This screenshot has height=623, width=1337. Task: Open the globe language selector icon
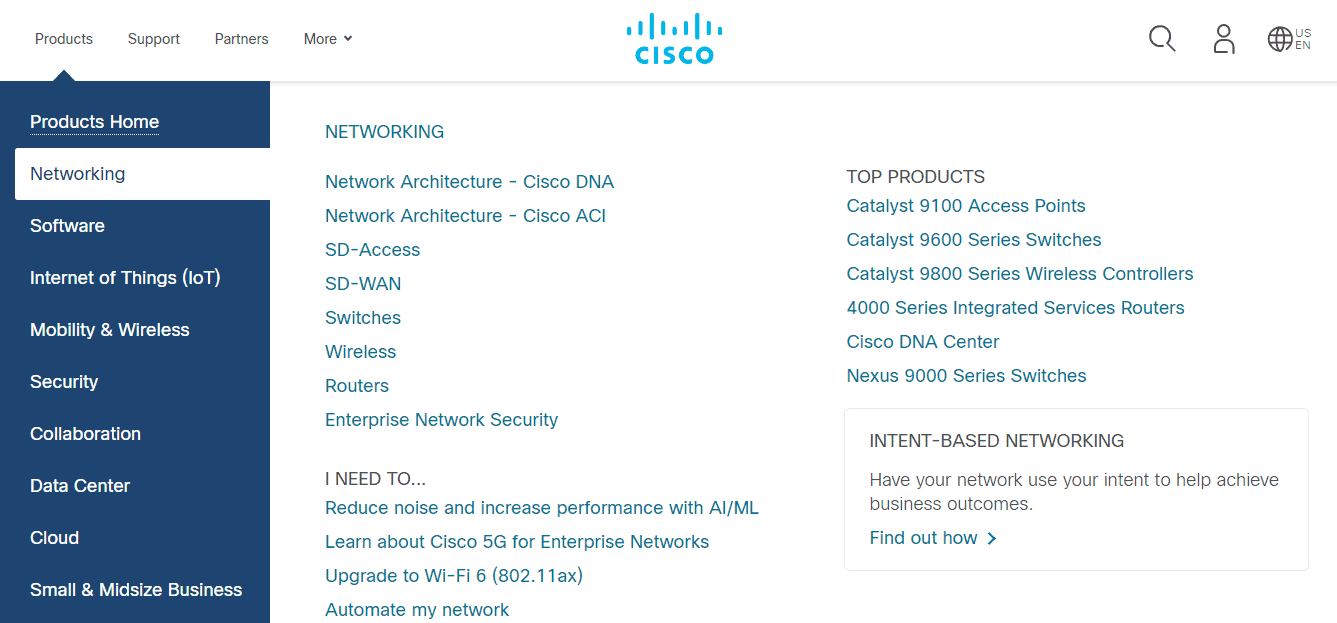click(1279, 38)
